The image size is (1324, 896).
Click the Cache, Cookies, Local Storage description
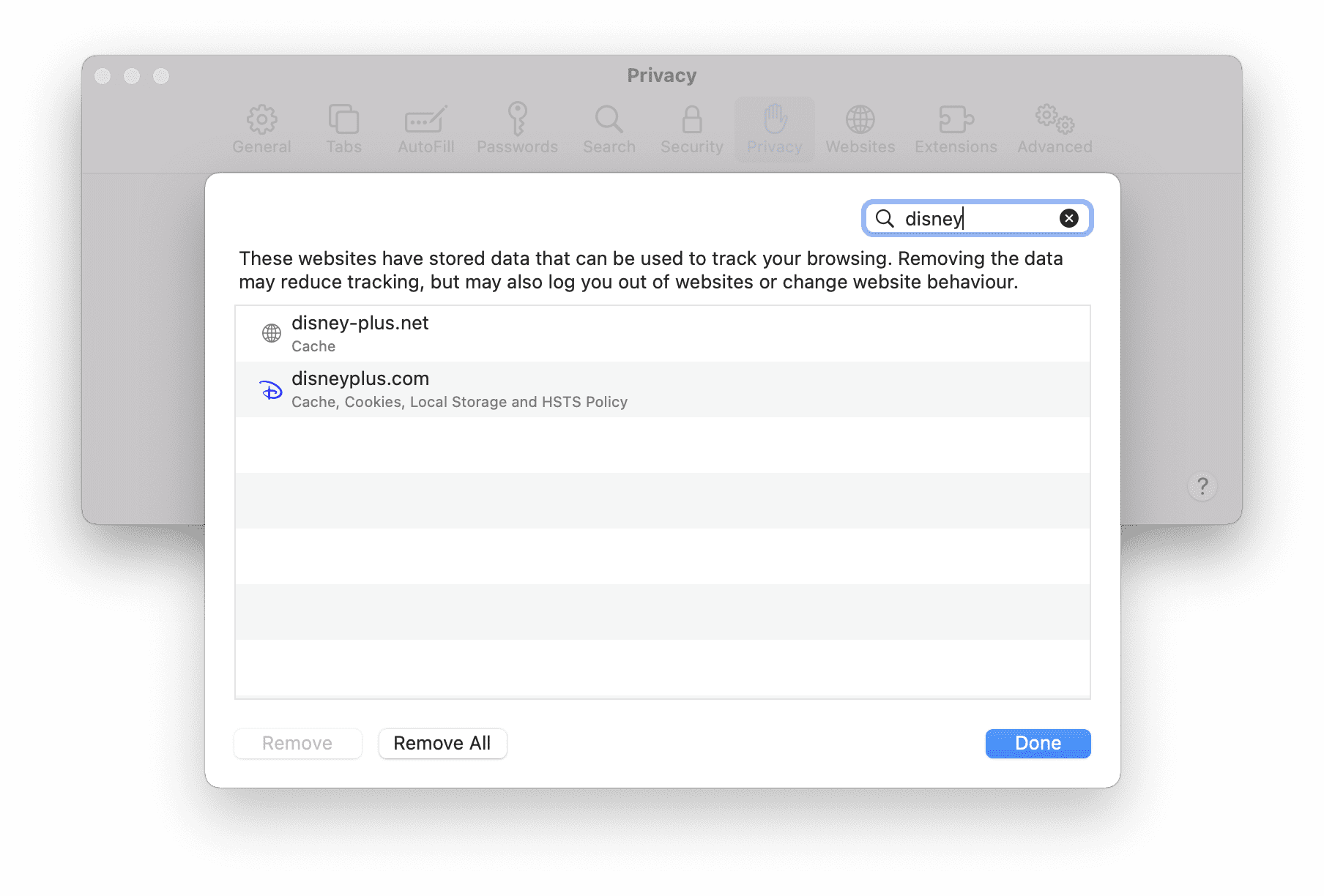point(459,402)
